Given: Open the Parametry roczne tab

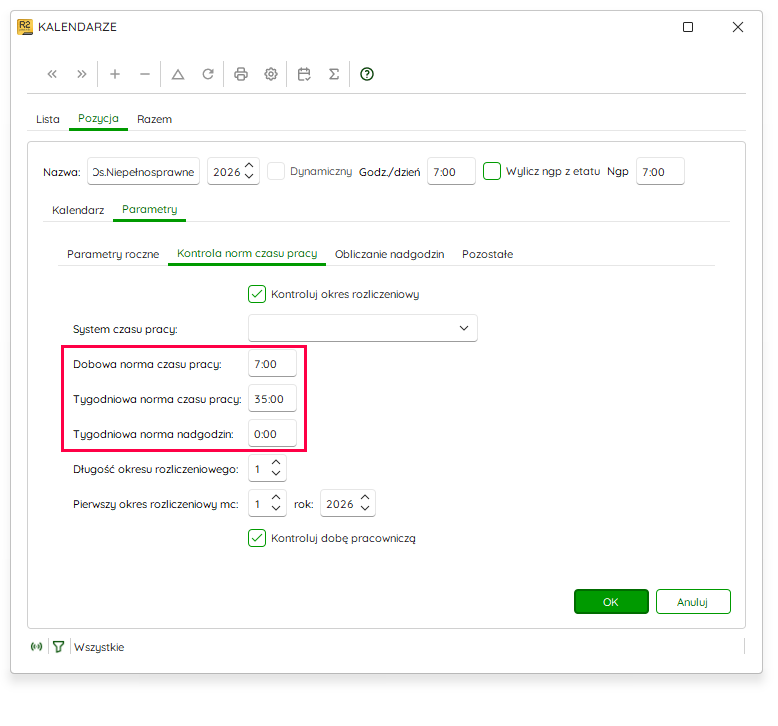Looking at the screenshot, I should coord(113,254).
